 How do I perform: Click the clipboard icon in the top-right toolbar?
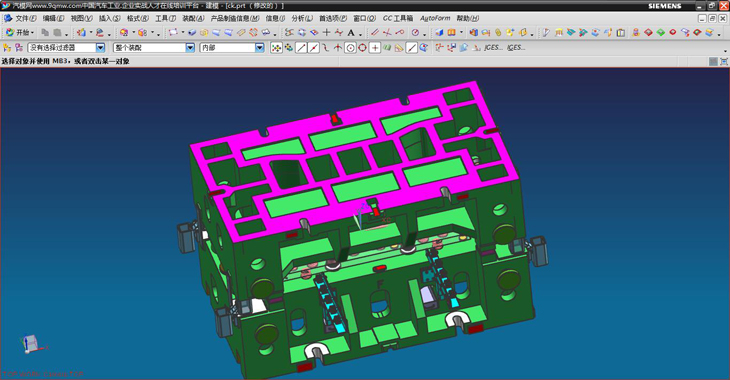point(621,33)
